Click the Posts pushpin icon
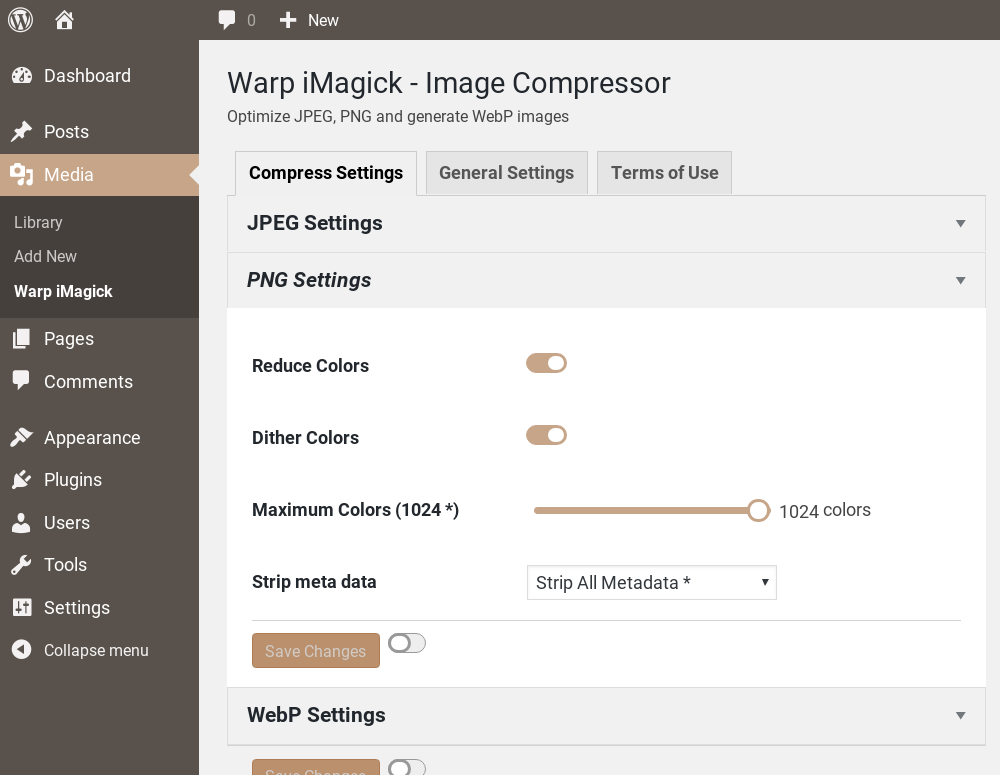Image resolution: width=1000 pixels, height=775 pixels. 21,132
